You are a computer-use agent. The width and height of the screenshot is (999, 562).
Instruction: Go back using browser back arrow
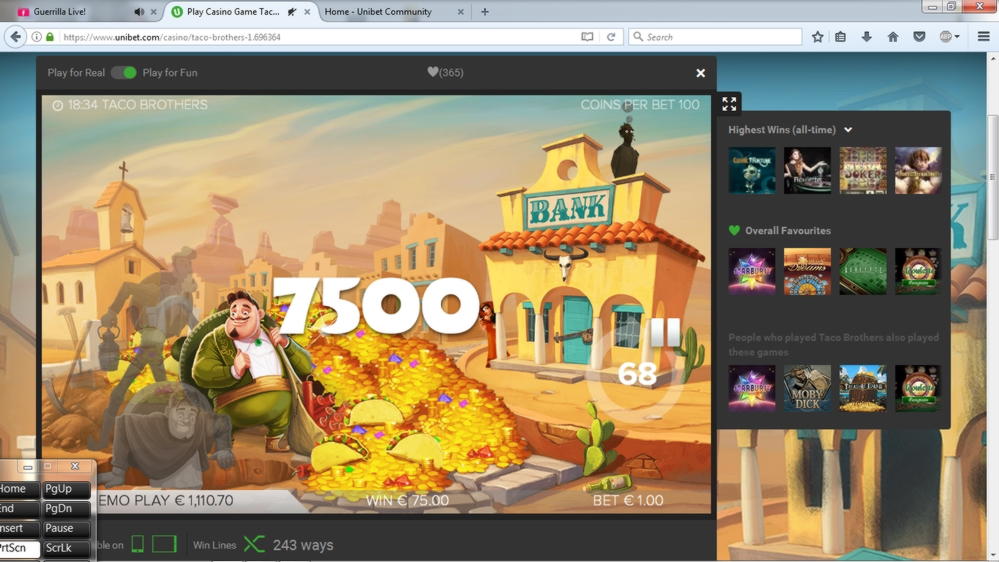point(15,37)
